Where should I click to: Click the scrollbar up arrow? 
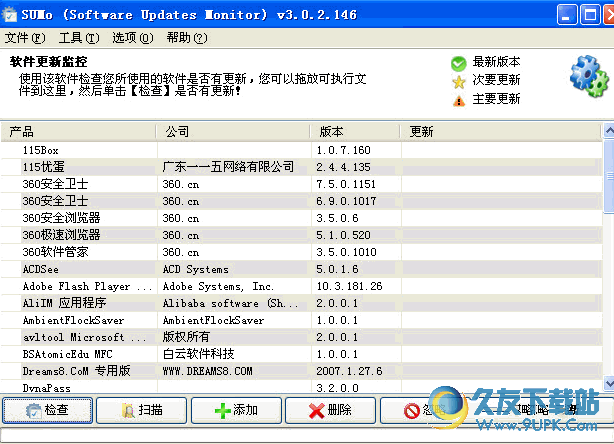point(609,131)
